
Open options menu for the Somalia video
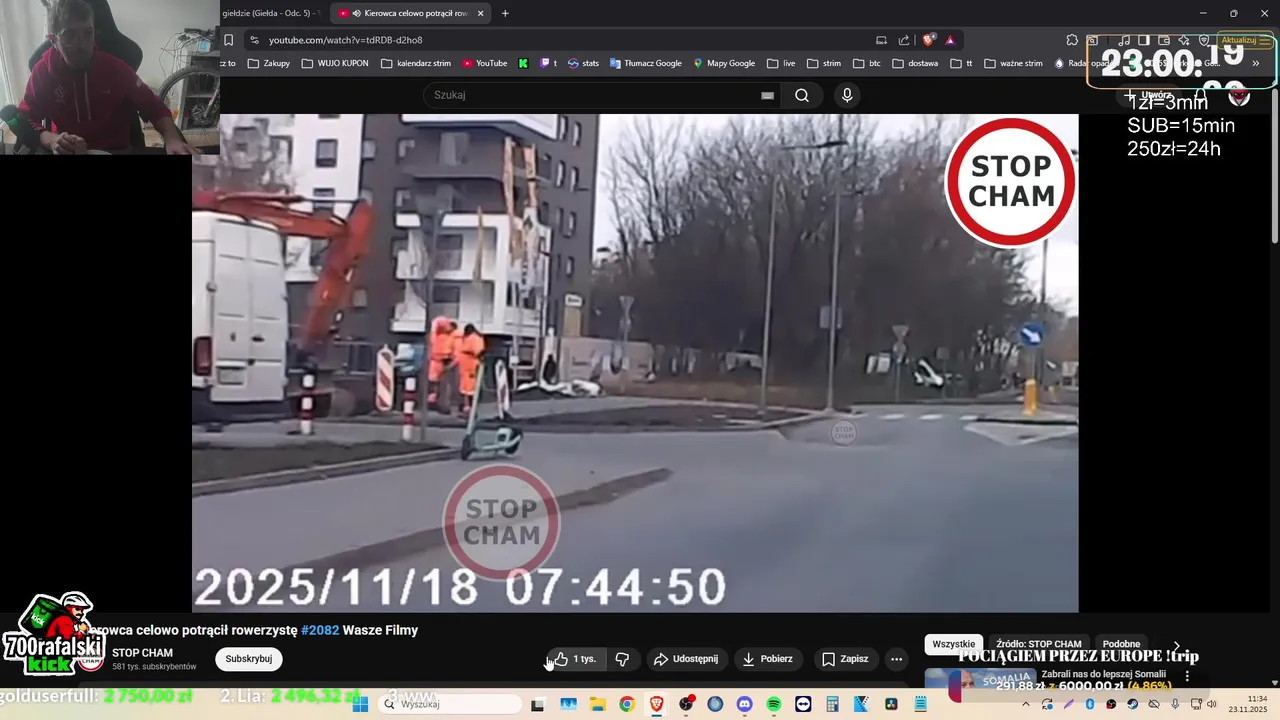1188,676
